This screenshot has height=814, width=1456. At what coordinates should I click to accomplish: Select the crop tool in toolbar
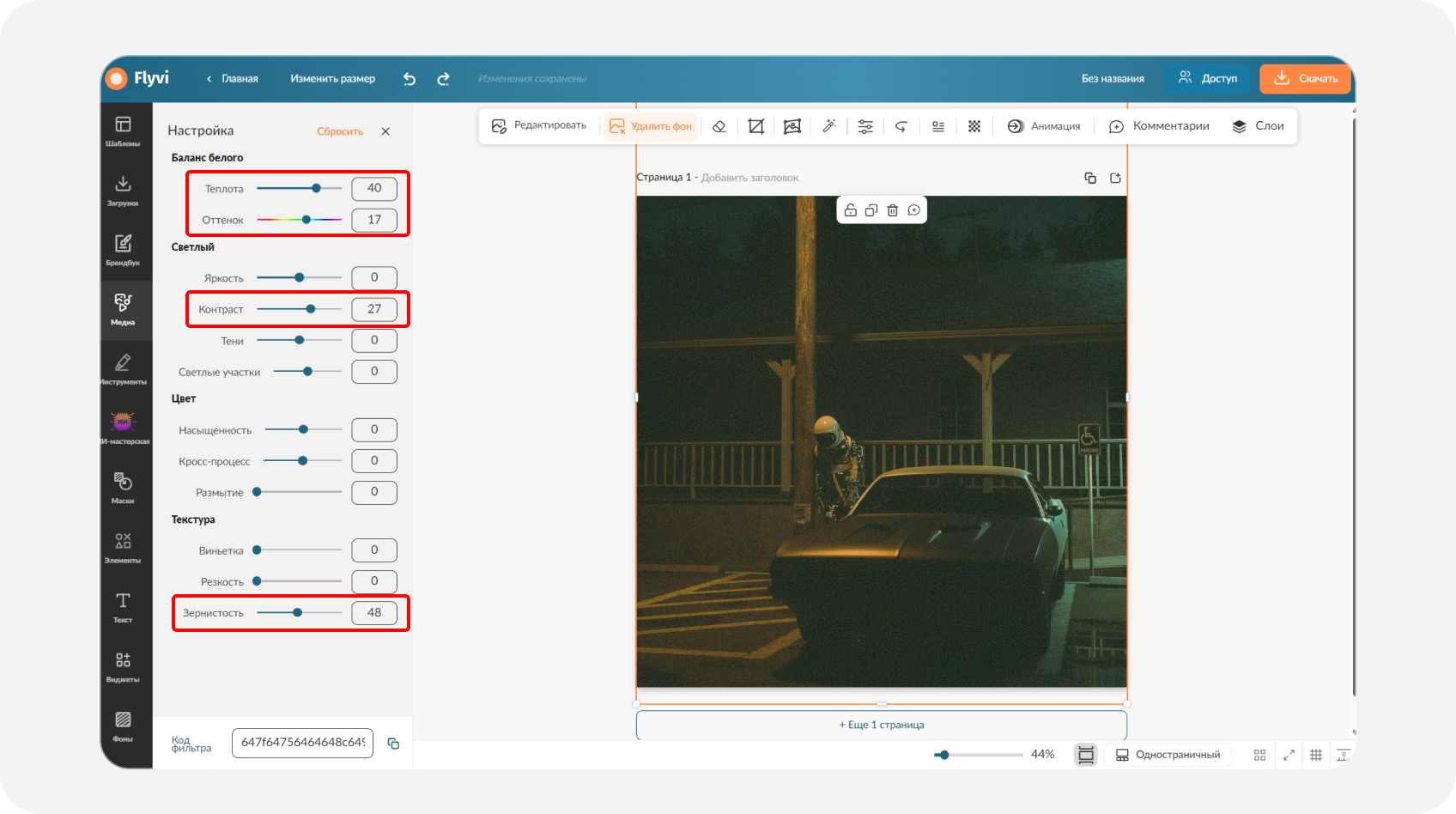point(755,126)
